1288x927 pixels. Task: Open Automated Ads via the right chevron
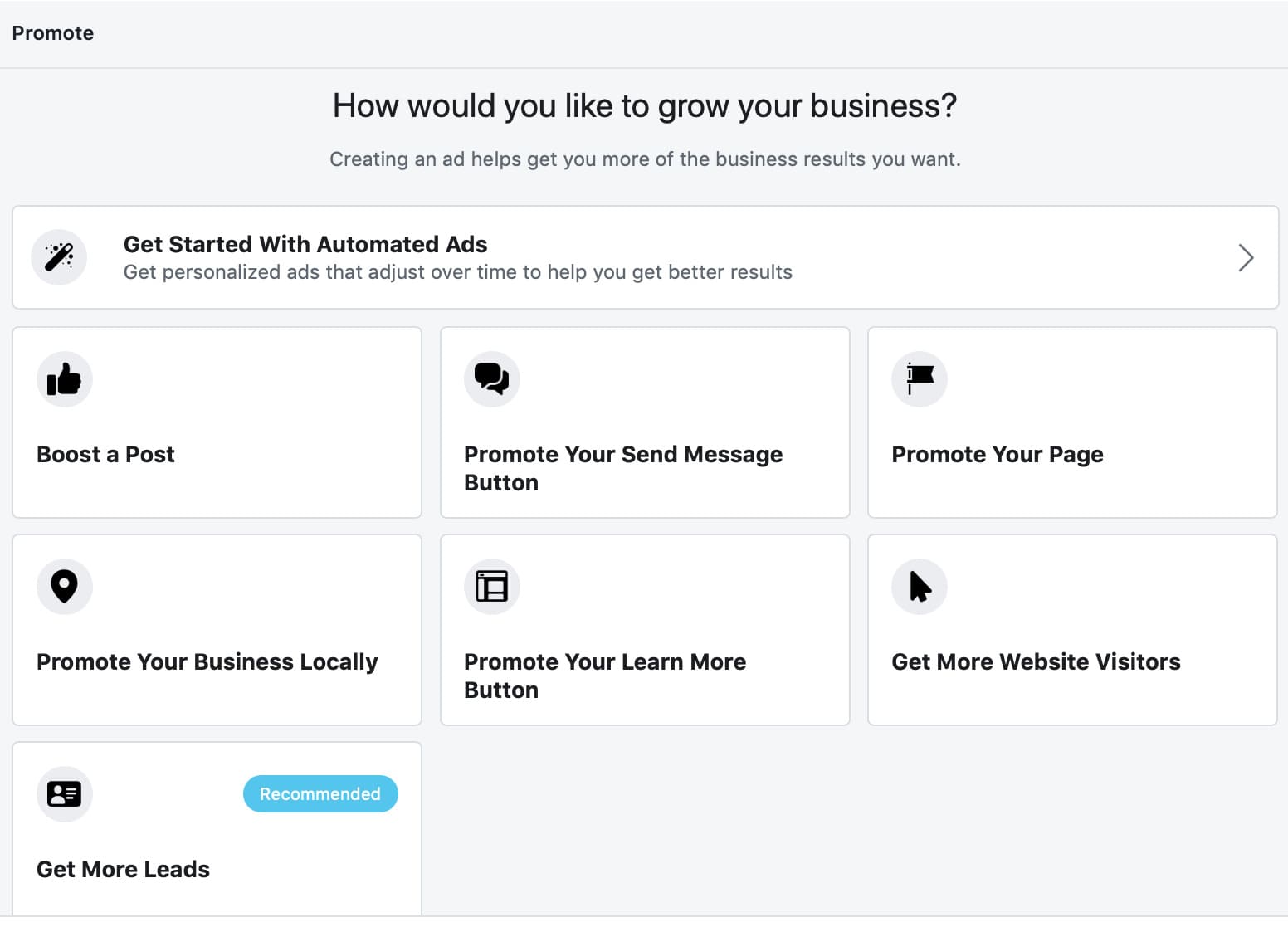coord(1246,258)
